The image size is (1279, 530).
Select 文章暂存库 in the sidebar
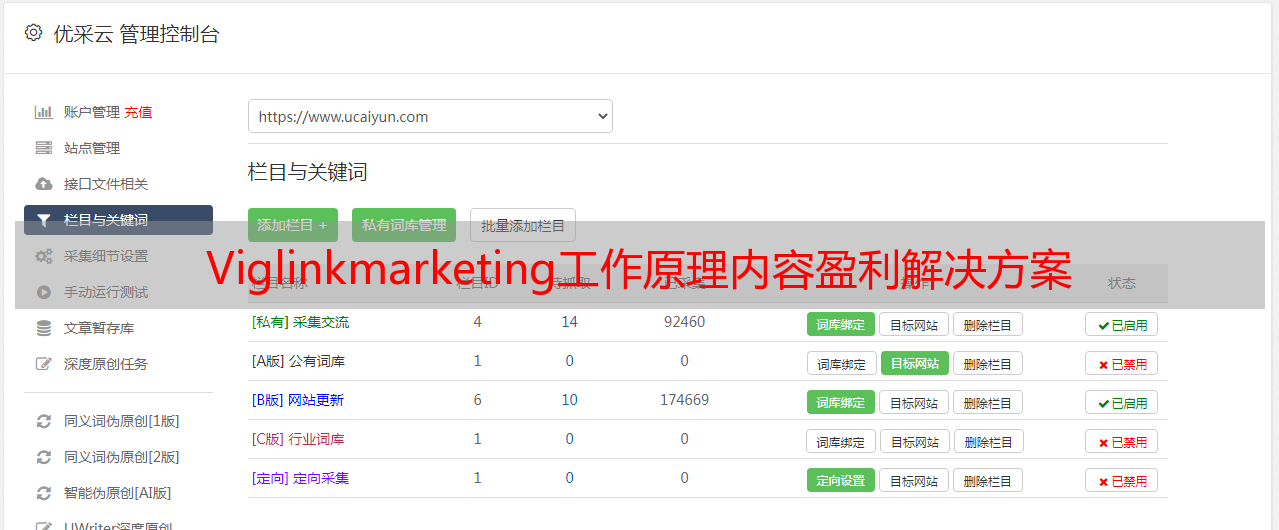[99, 328]
